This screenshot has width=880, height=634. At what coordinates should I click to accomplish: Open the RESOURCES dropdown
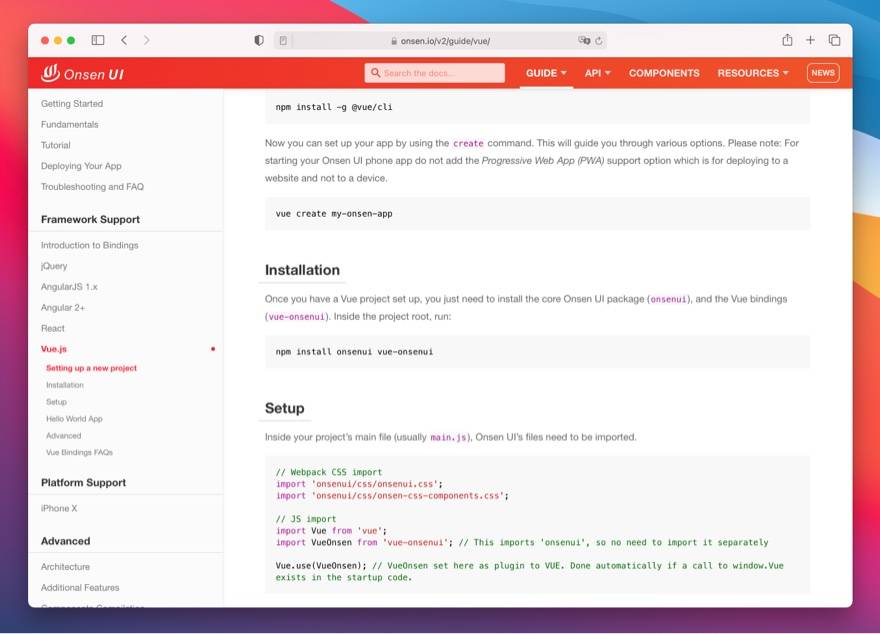click(753, 73)
